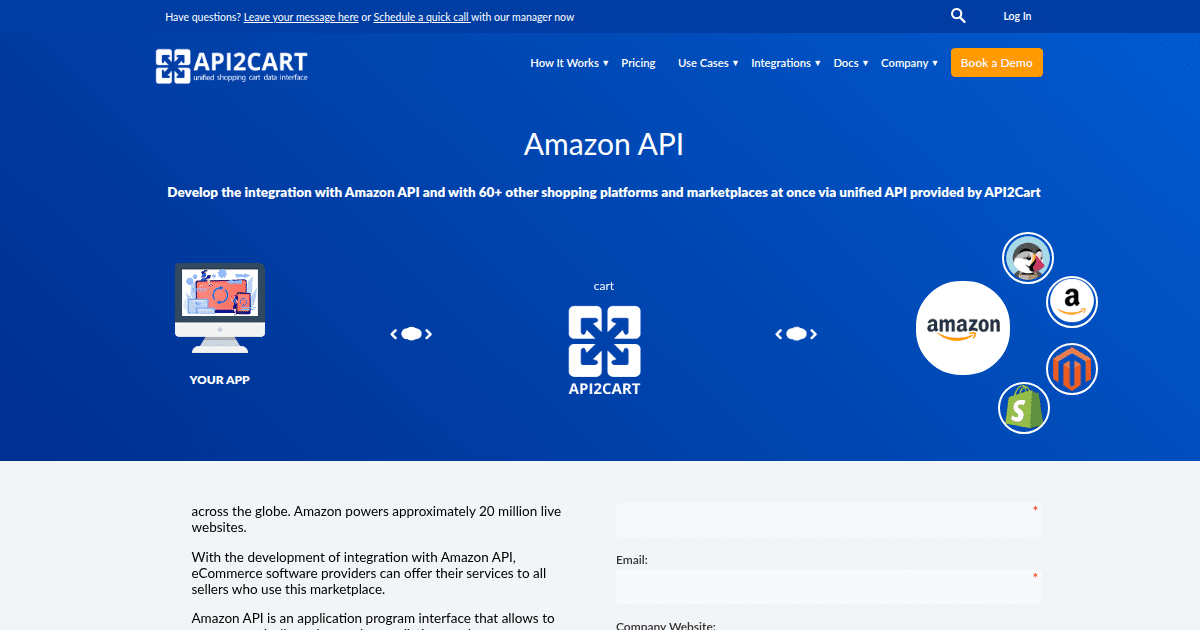The width and height of the screenshot is (1200, 630).
Task: Open the Integrations dropdown
Action: [x=782, y=62]
